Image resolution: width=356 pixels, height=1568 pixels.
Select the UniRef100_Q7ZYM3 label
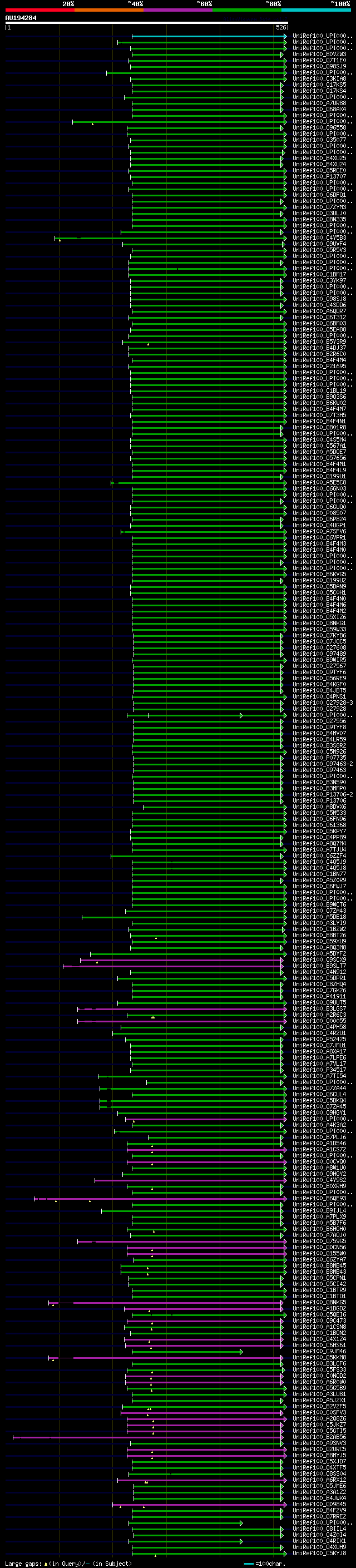coord(319,207)
